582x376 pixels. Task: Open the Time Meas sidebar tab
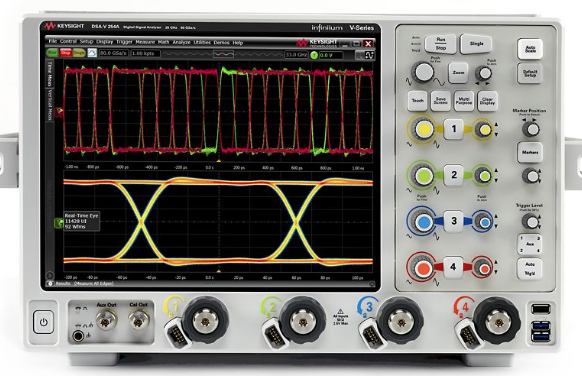49,74
